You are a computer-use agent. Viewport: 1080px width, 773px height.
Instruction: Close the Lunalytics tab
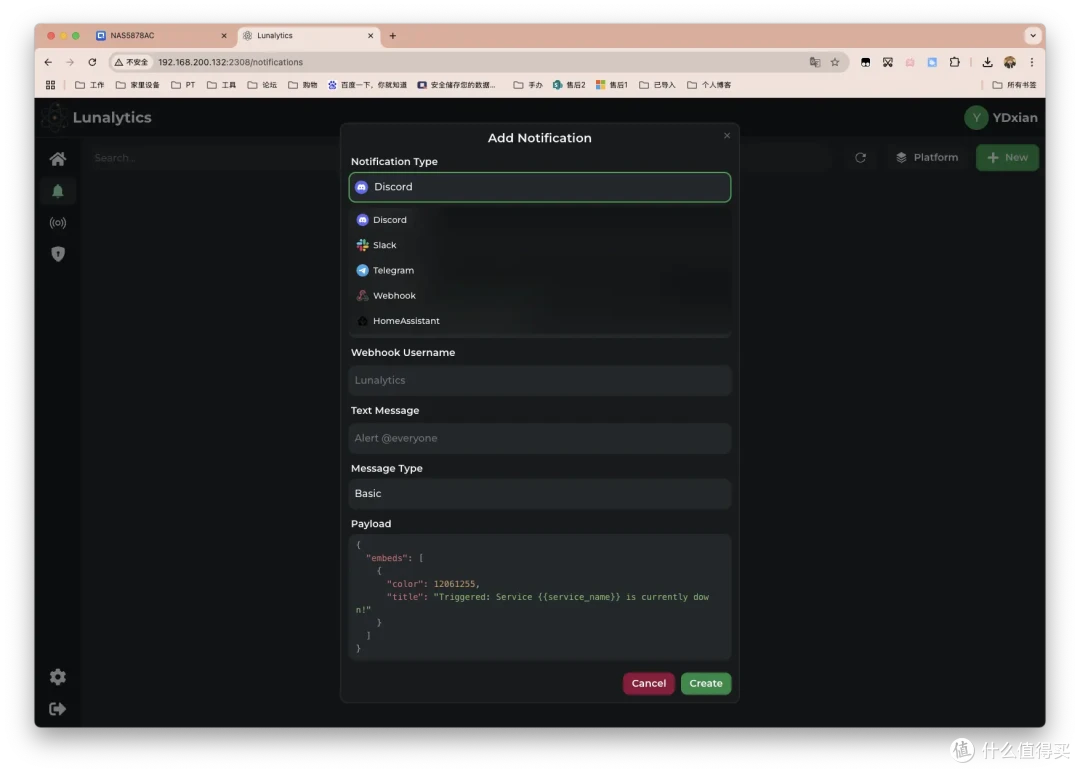(371, 36)
